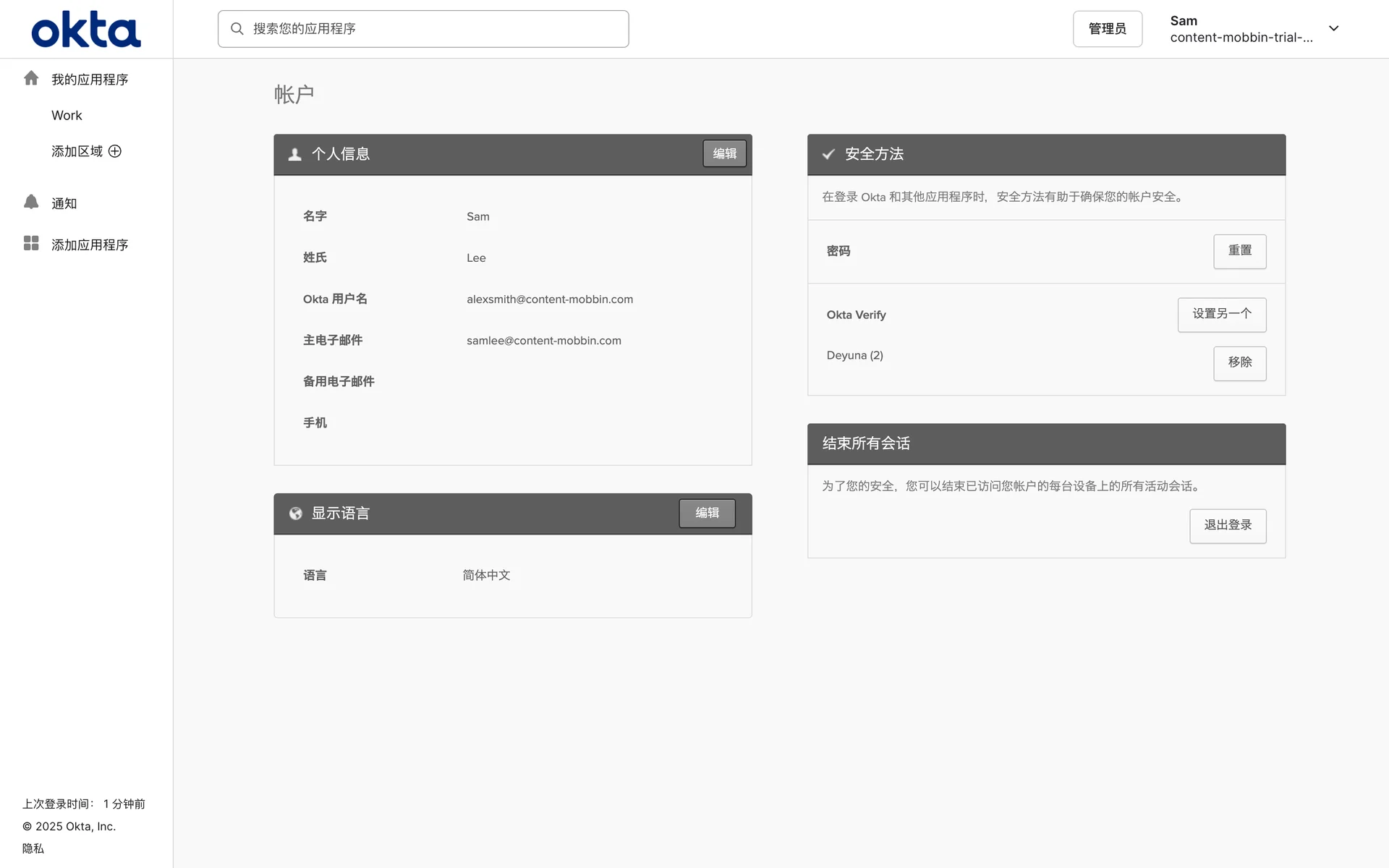Image resolution: width=1389 pixels, height=868 pixels.
Task: Click the 隐私 link in the footer
Action: (33, 848)
